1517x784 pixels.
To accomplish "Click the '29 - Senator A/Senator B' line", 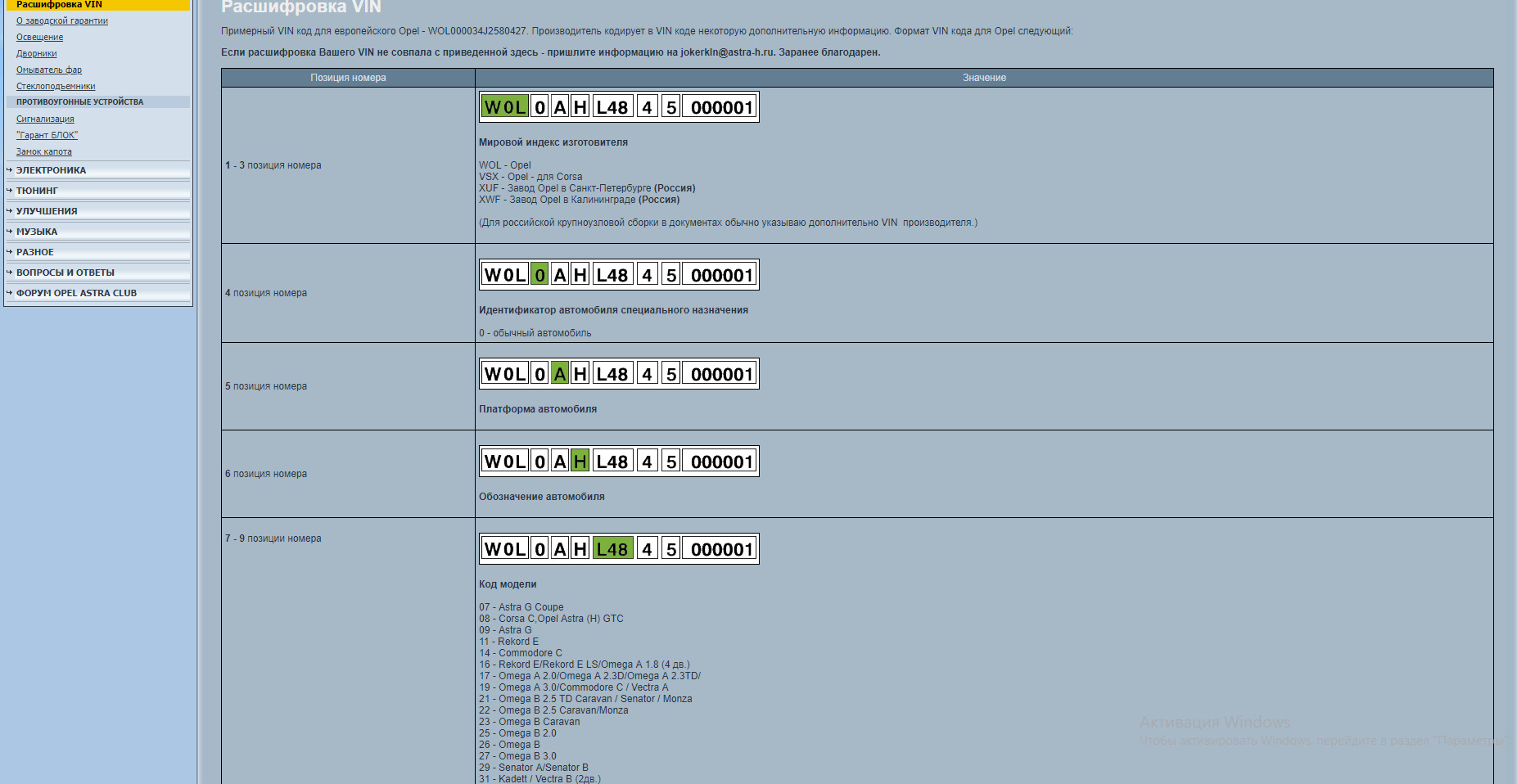I will pyautogui.click(x=534, y=768).
